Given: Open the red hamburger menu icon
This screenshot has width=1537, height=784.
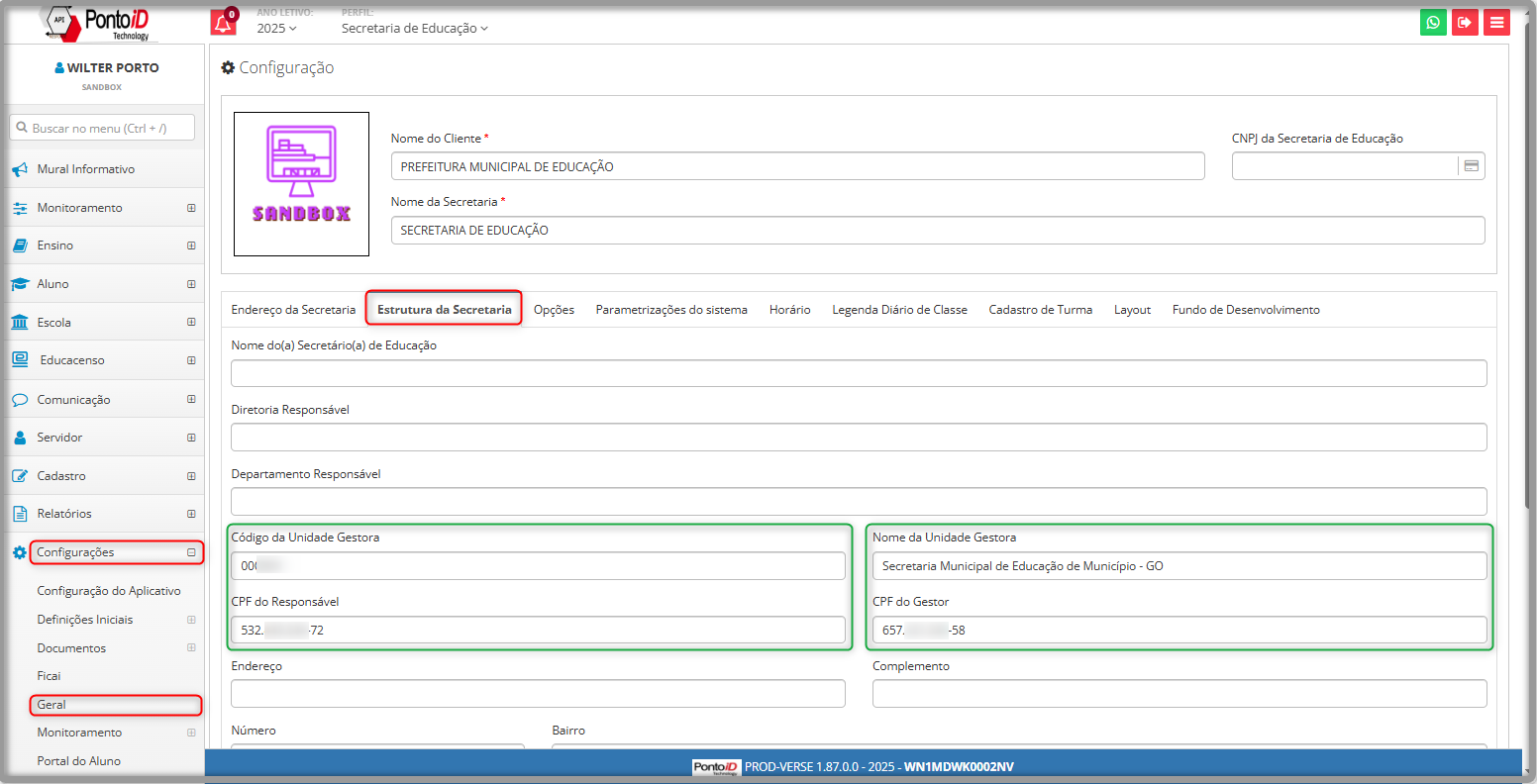Looking at the screenshot, I should [1496, 23].
